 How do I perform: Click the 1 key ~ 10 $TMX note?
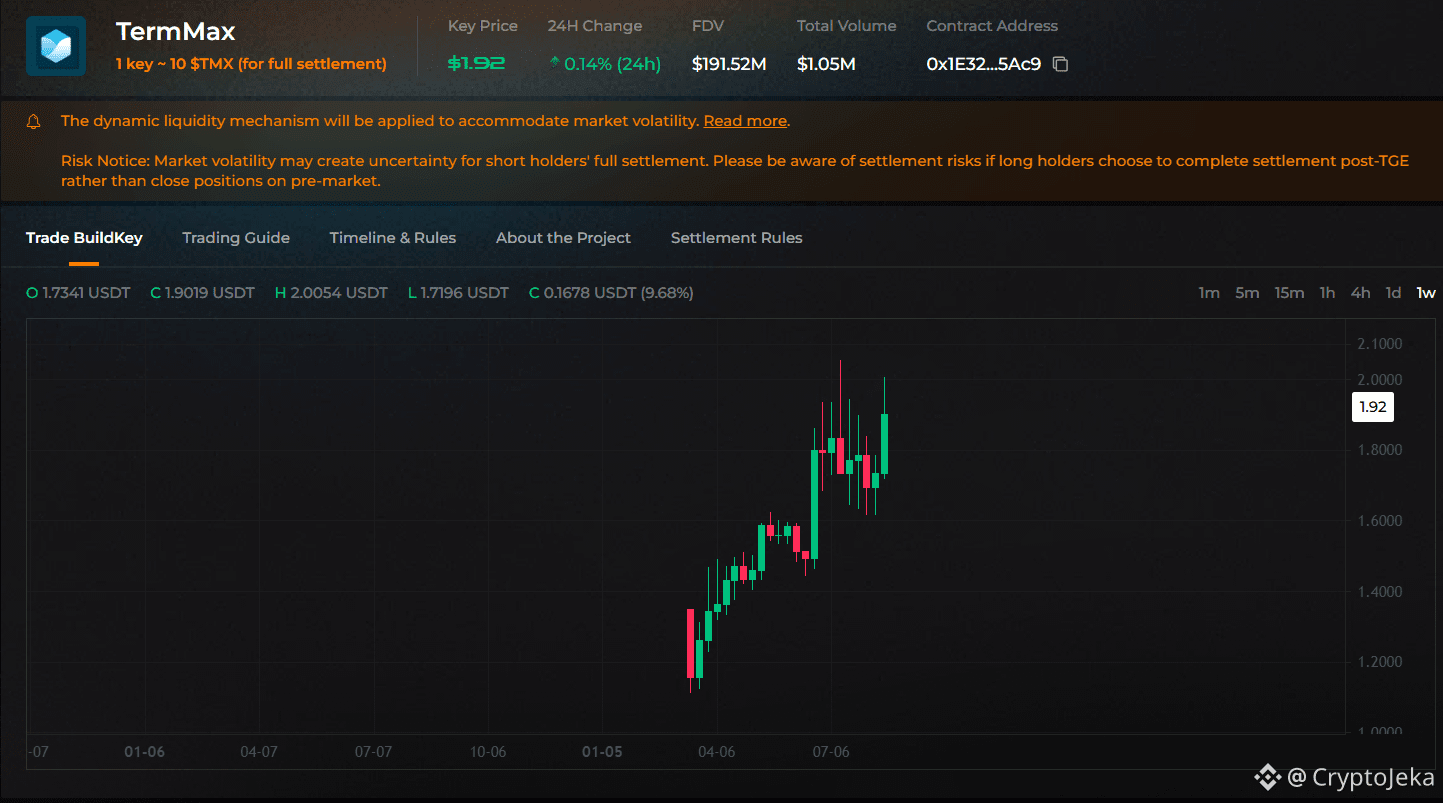[251, 64]
